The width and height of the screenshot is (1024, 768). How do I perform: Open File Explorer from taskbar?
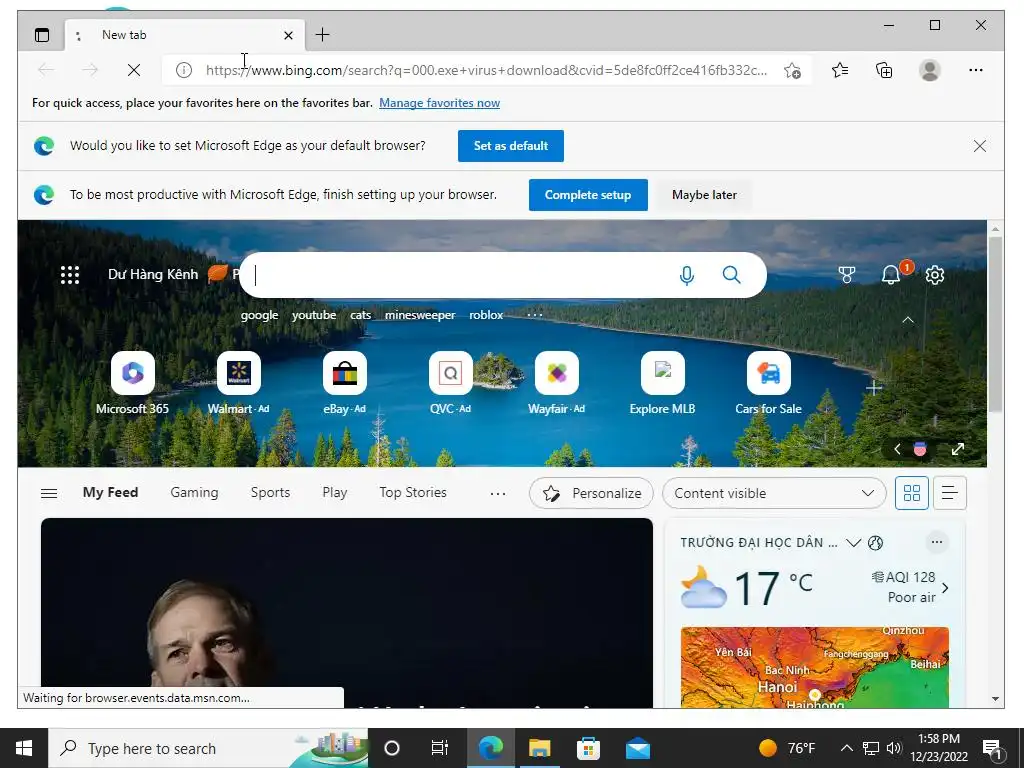pos(539,748)
